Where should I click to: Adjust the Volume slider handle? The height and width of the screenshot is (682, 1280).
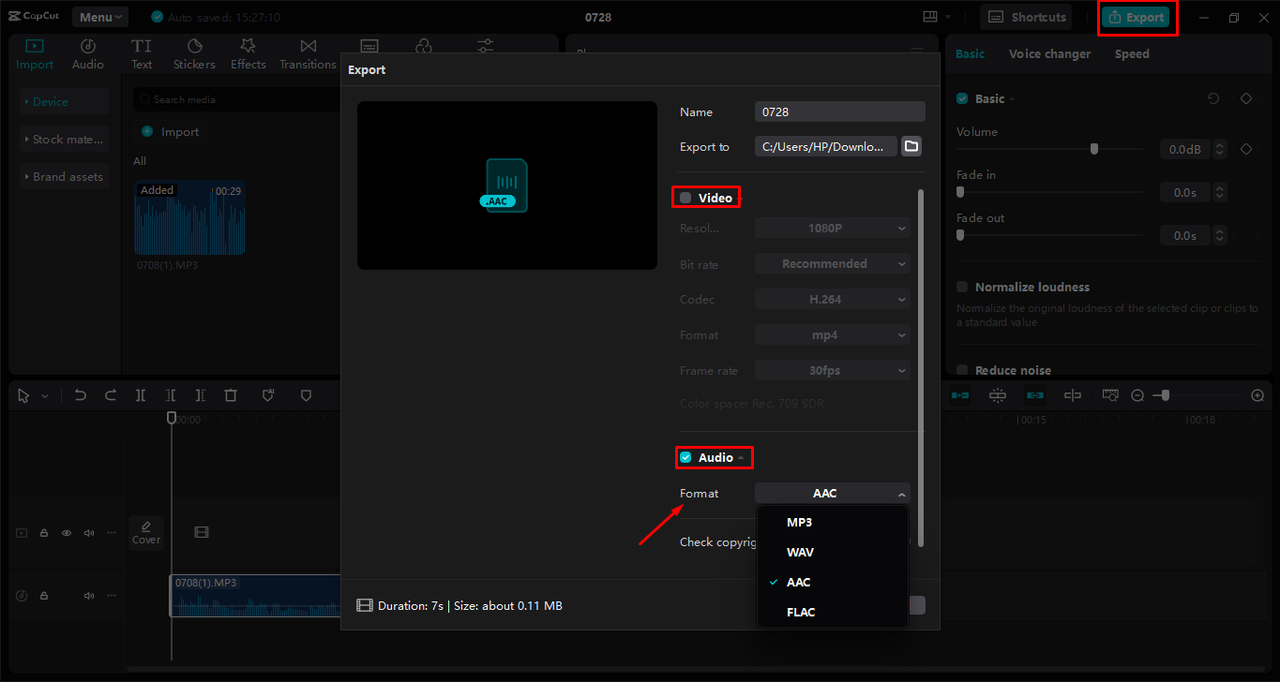(1094, 148)
